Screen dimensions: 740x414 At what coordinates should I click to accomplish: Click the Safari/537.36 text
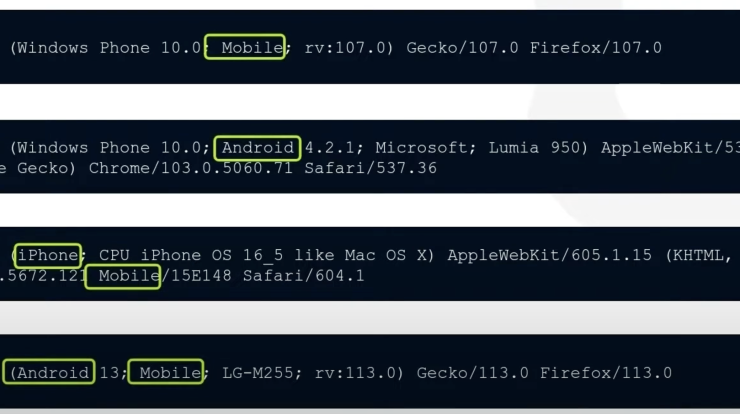370,168
